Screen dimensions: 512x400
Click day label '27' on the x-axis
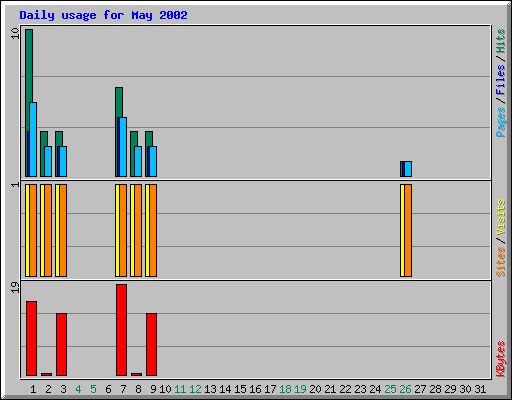point(420,389)
